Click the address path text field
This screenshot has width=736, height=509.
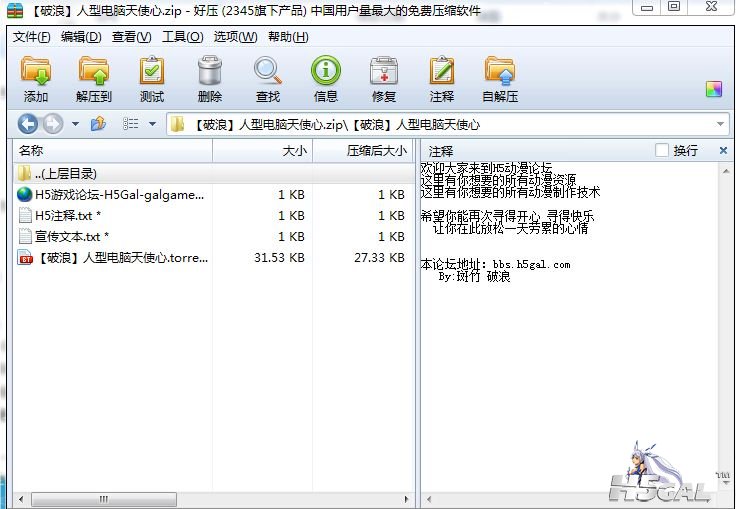coord(447,124)
